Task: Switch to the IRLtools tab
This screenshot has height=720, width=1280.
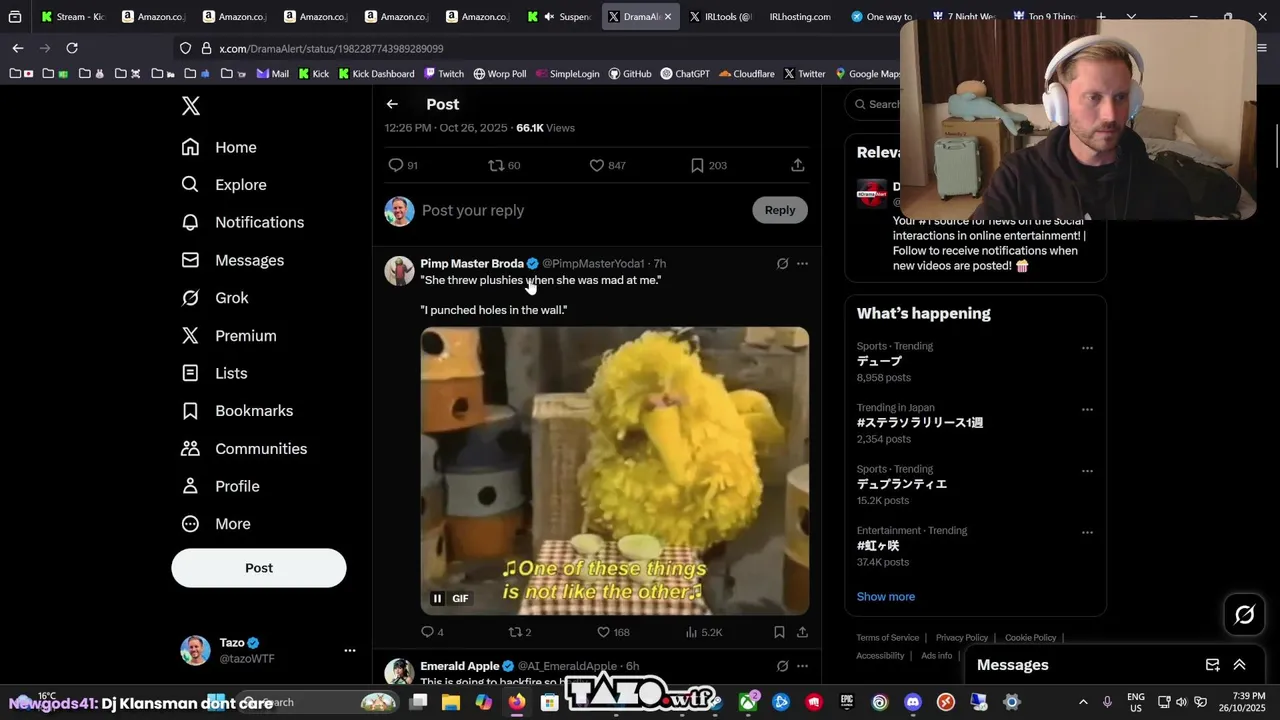Action: (x=718, y=17)
